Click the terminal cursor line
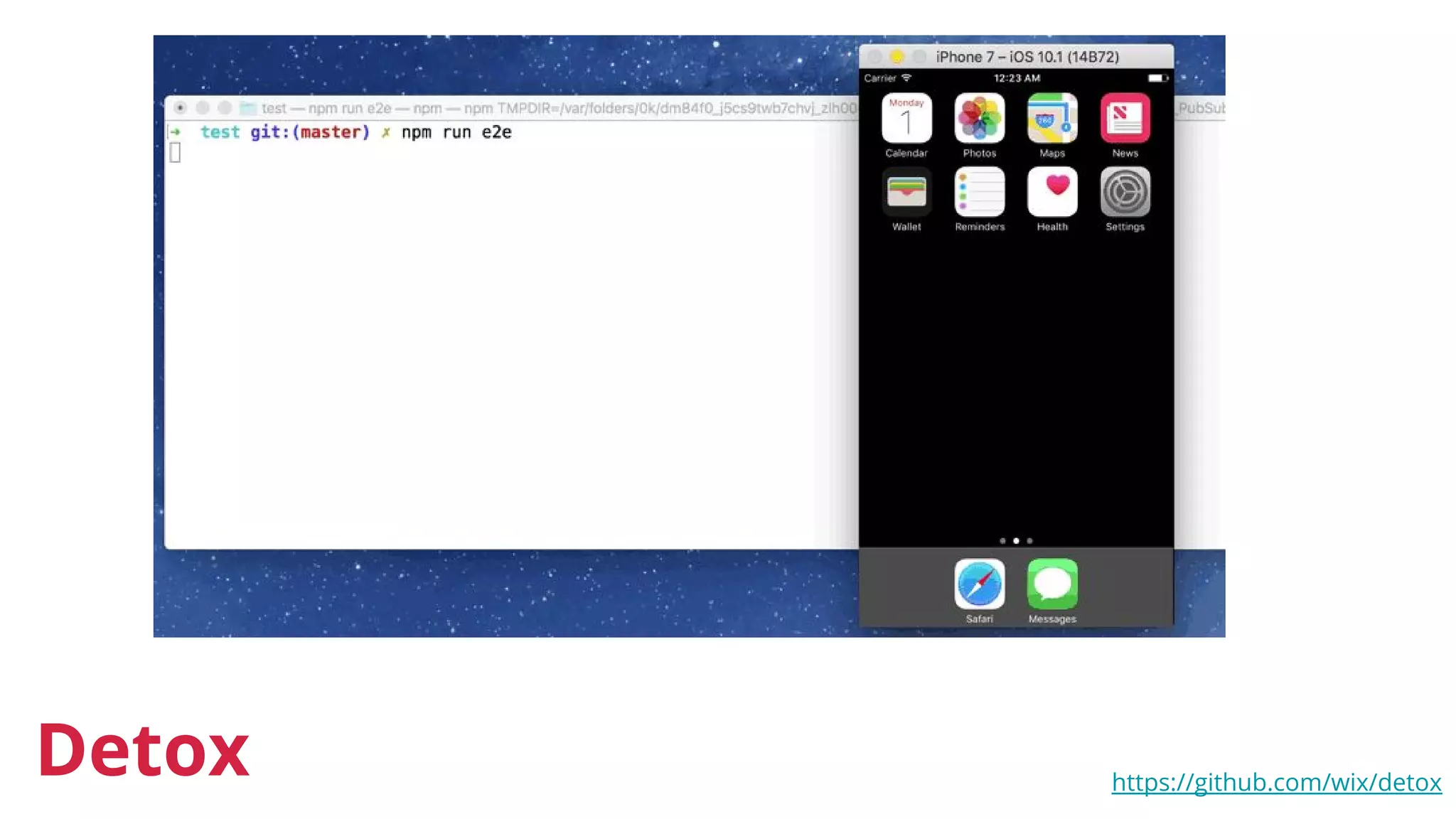 pyautogui.click(x=176, y=153)
